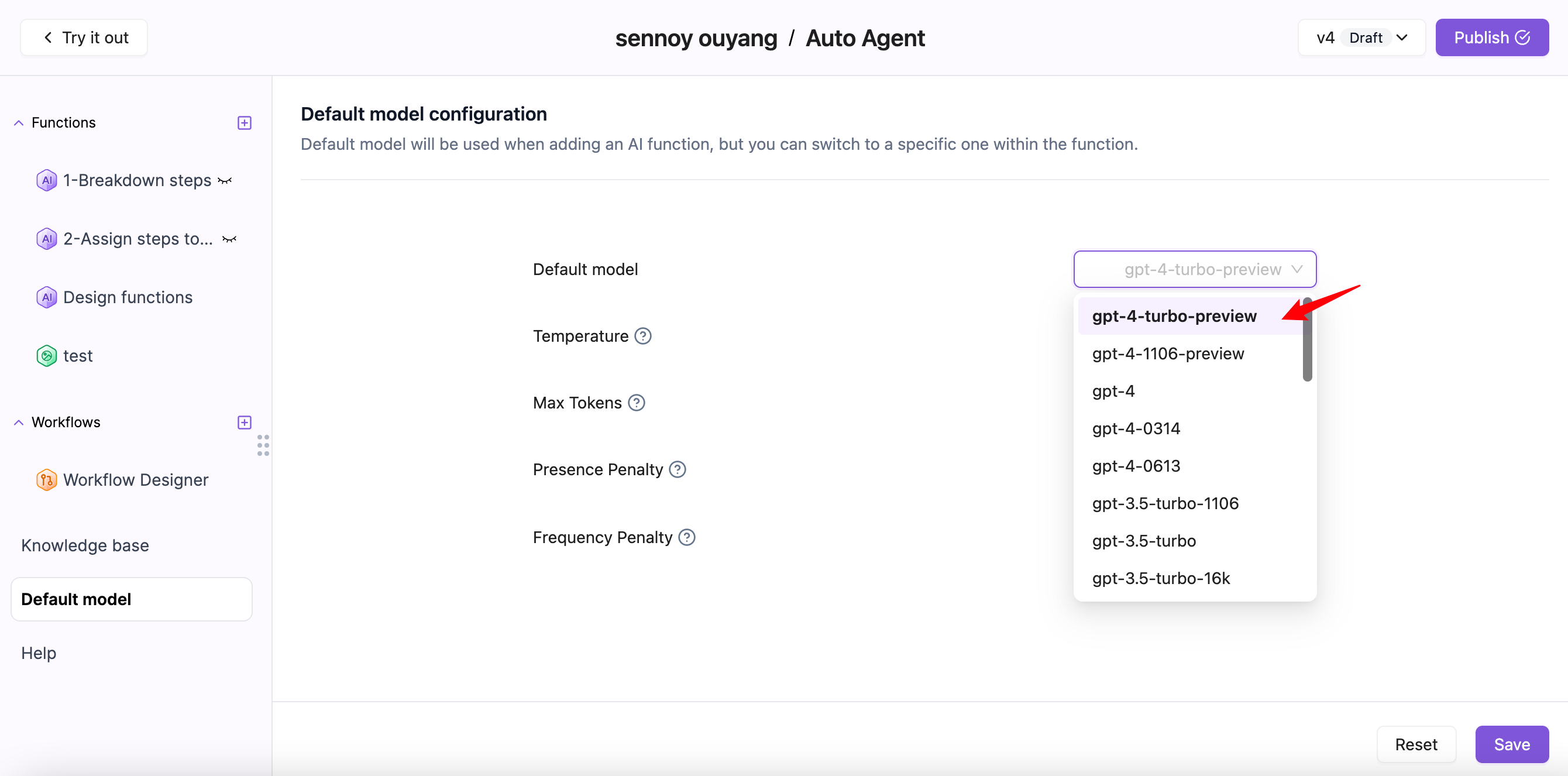The height and width of the screenshot is (776, 1568).
Task: Collapse the Workflows section chevron
Action: tap(19, 423)
